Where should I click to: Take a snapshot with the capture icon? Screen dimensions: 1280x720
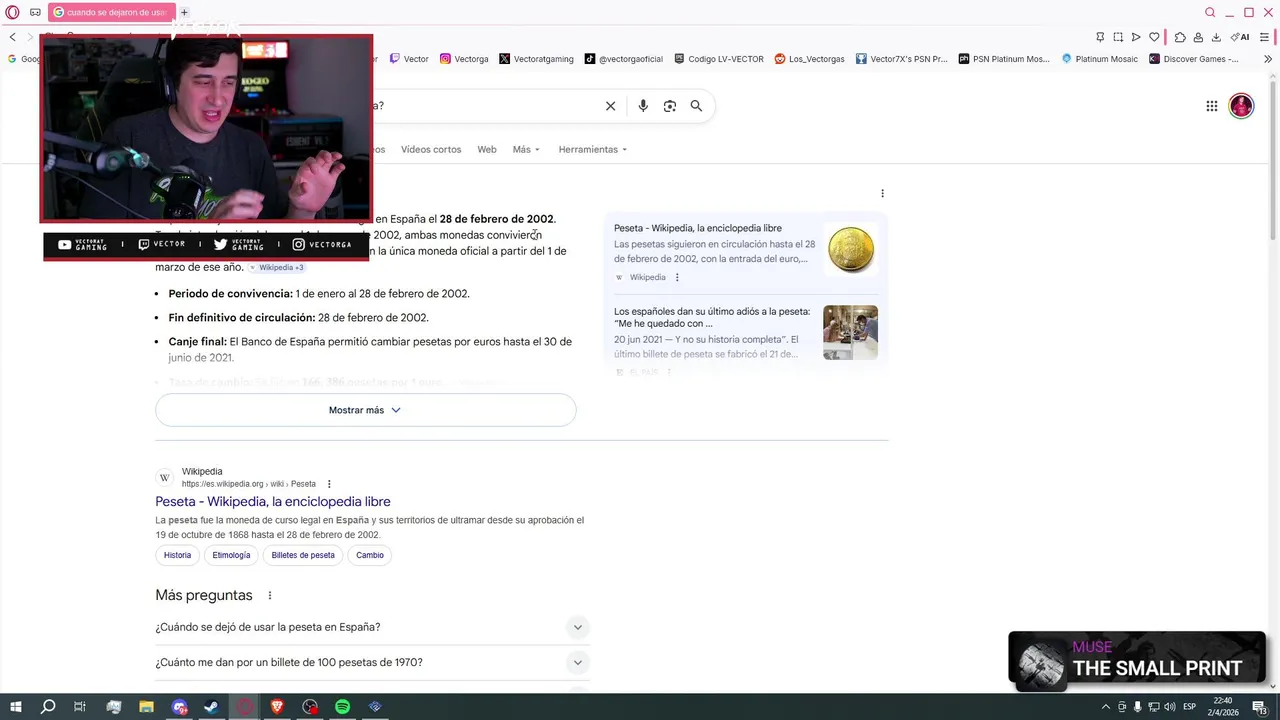point(1118,37)
